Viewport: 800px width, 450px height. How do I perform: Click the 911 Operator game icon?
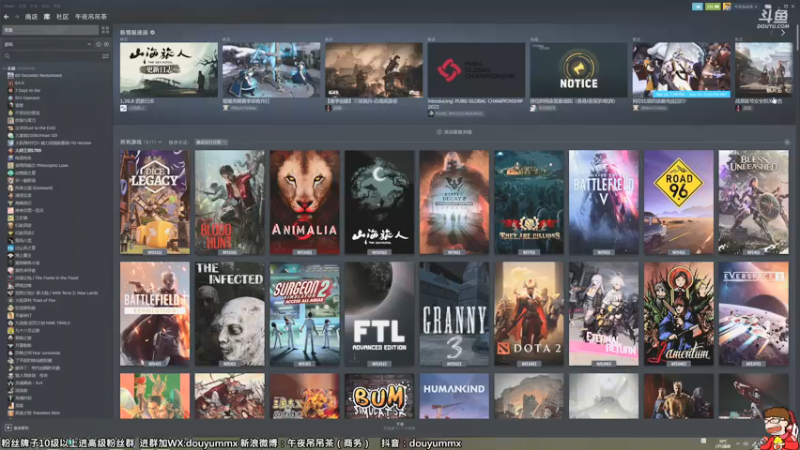tap(10, 98)
